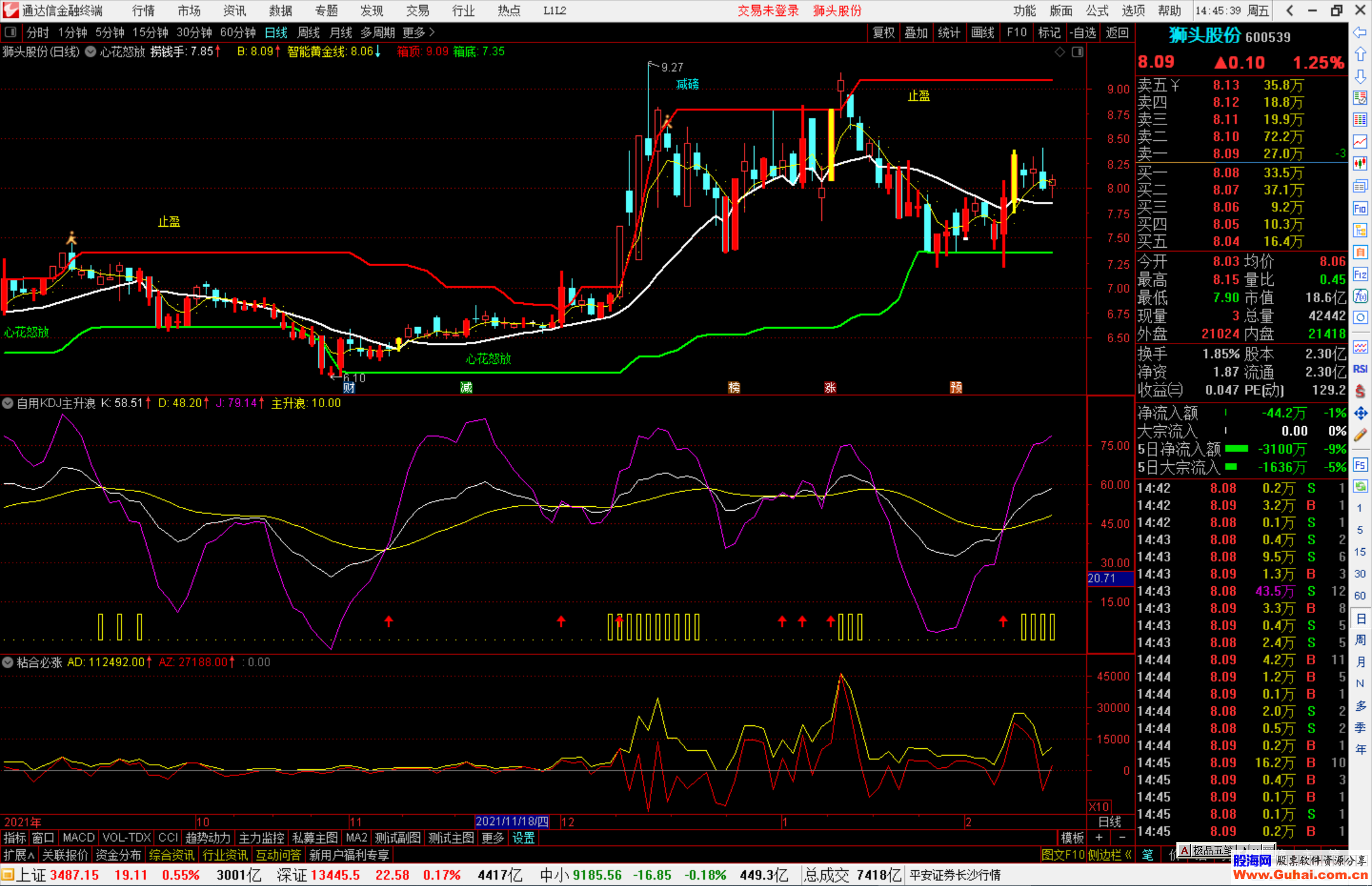1372x886 pixels.
Task: Switch to the VOL-TDX indicator tab
Action: click(126, 838)
